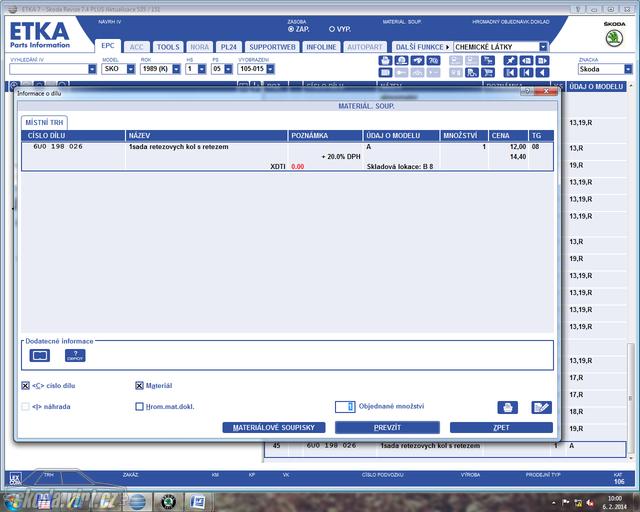Click the handshake icon in the main toolbar
This screenshot has height=512, width=640.
(x=417, y=61)
